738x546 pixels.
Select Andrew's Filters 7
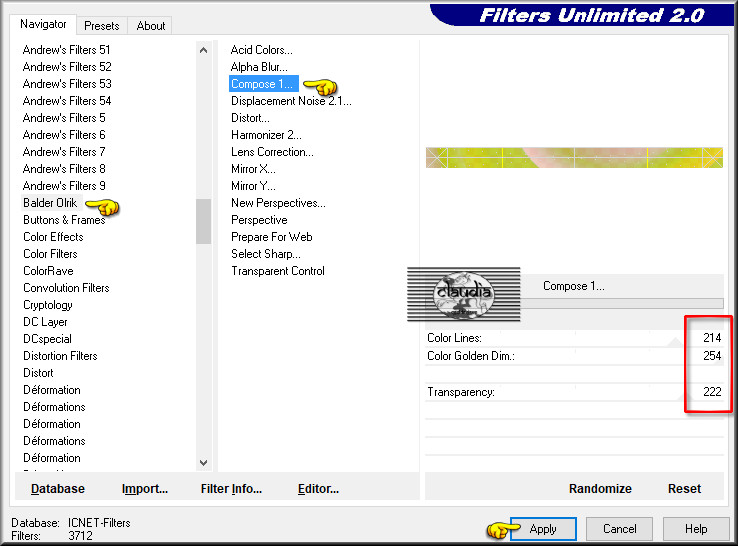pyautogui.click(x=64, y=152)
